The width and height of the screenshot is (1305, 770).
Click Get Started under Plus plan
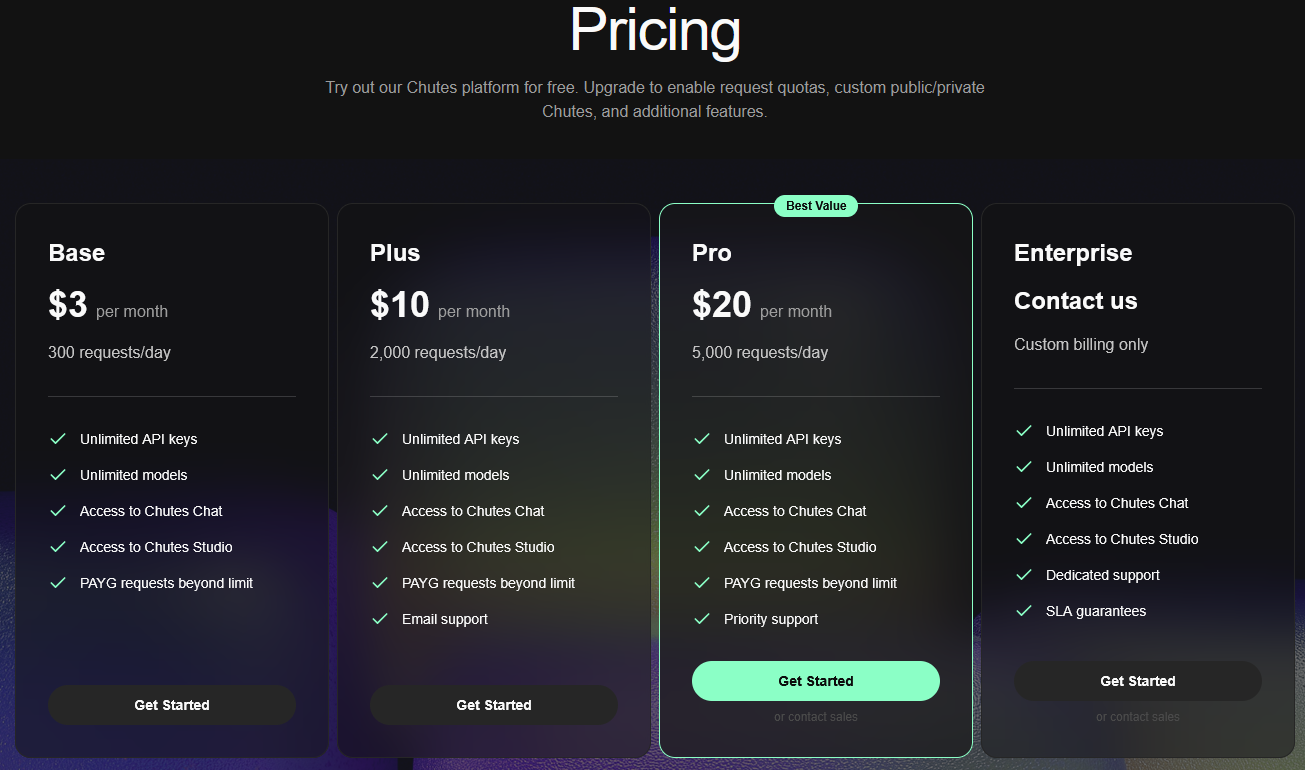coord(493,705)
